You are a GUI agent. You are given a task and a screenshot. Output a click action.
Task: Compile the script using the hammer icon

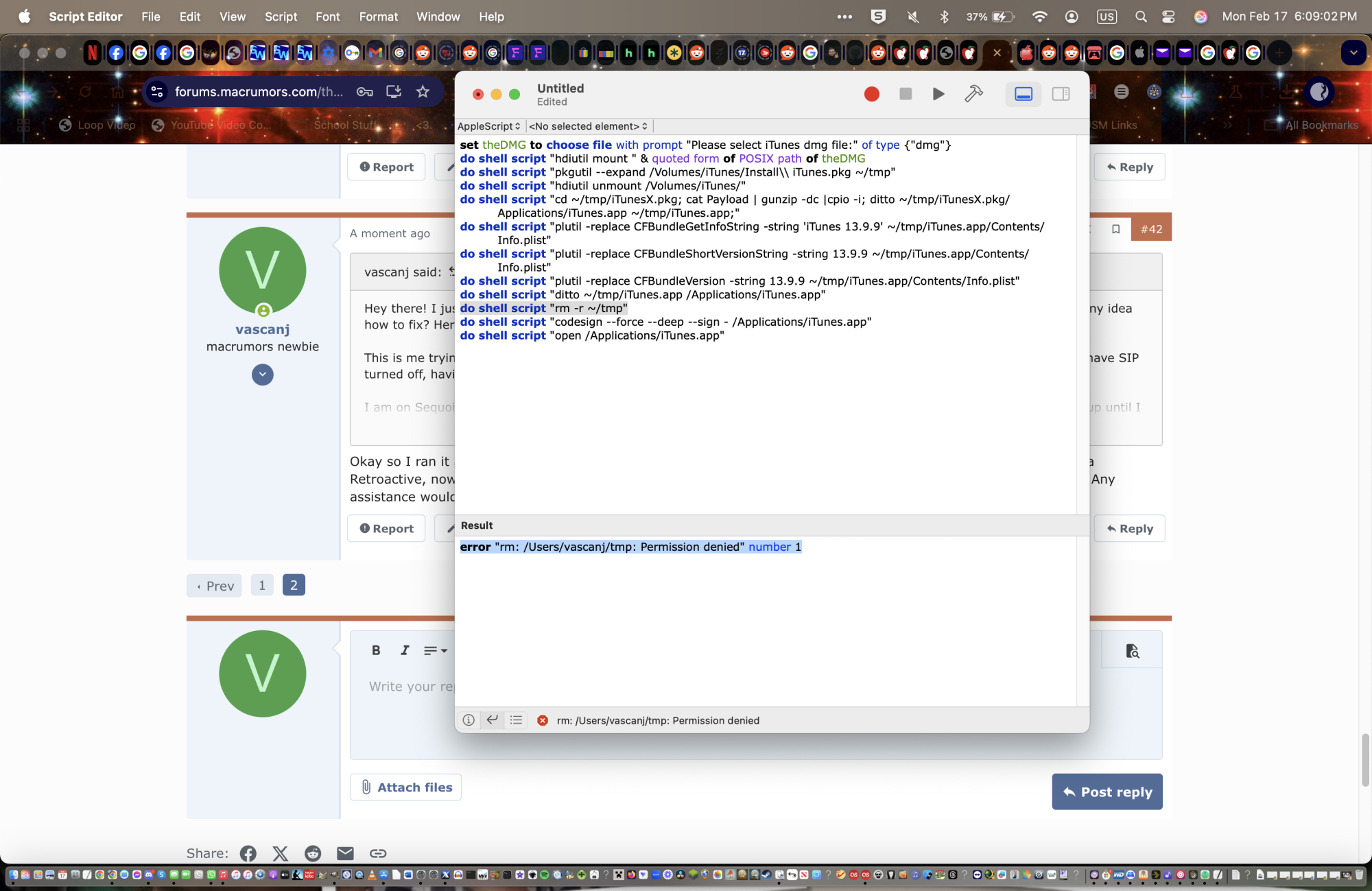click(973, 94)
